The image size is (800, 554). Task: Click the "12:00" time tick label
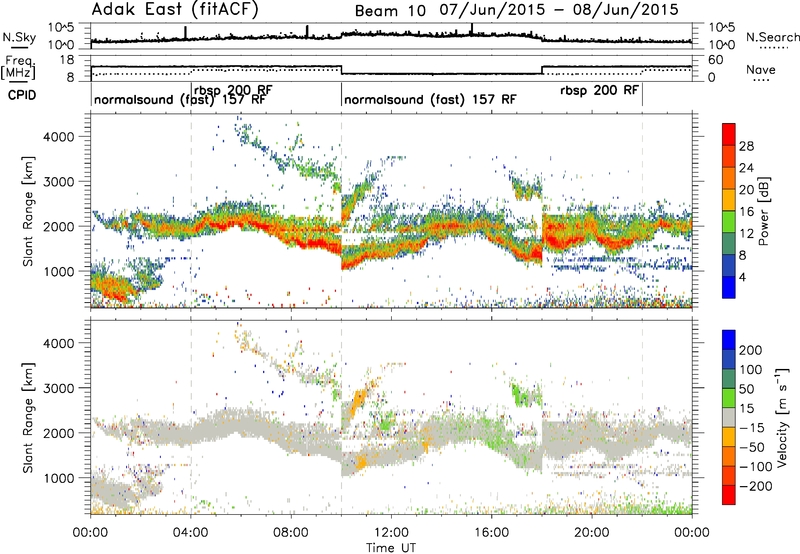(391, 533)
